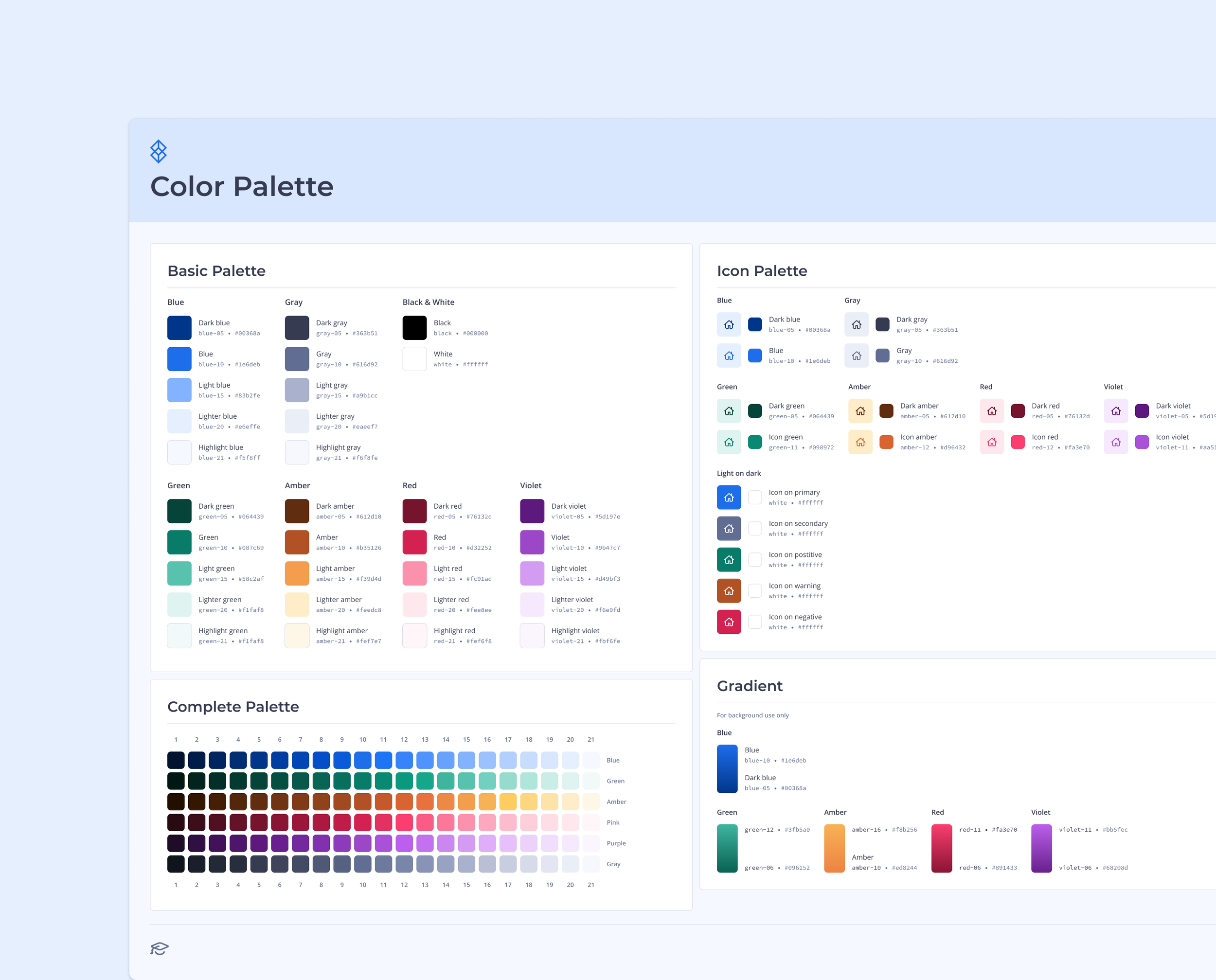Select the Green green-10 swatch

[179, 542]
